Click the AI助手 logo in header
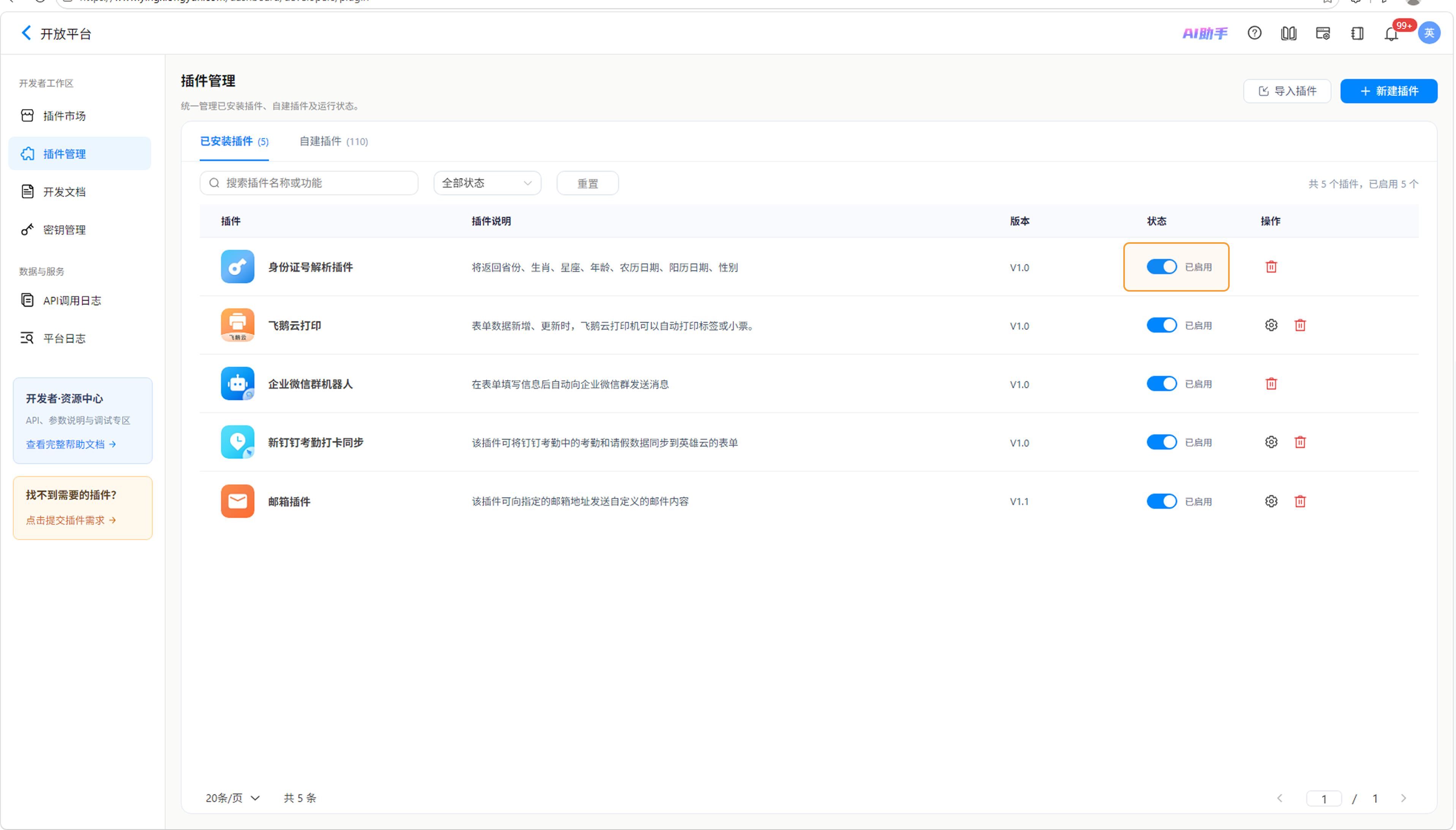Viewport: 1456px width, 830px height. [x=1205, y=33]
